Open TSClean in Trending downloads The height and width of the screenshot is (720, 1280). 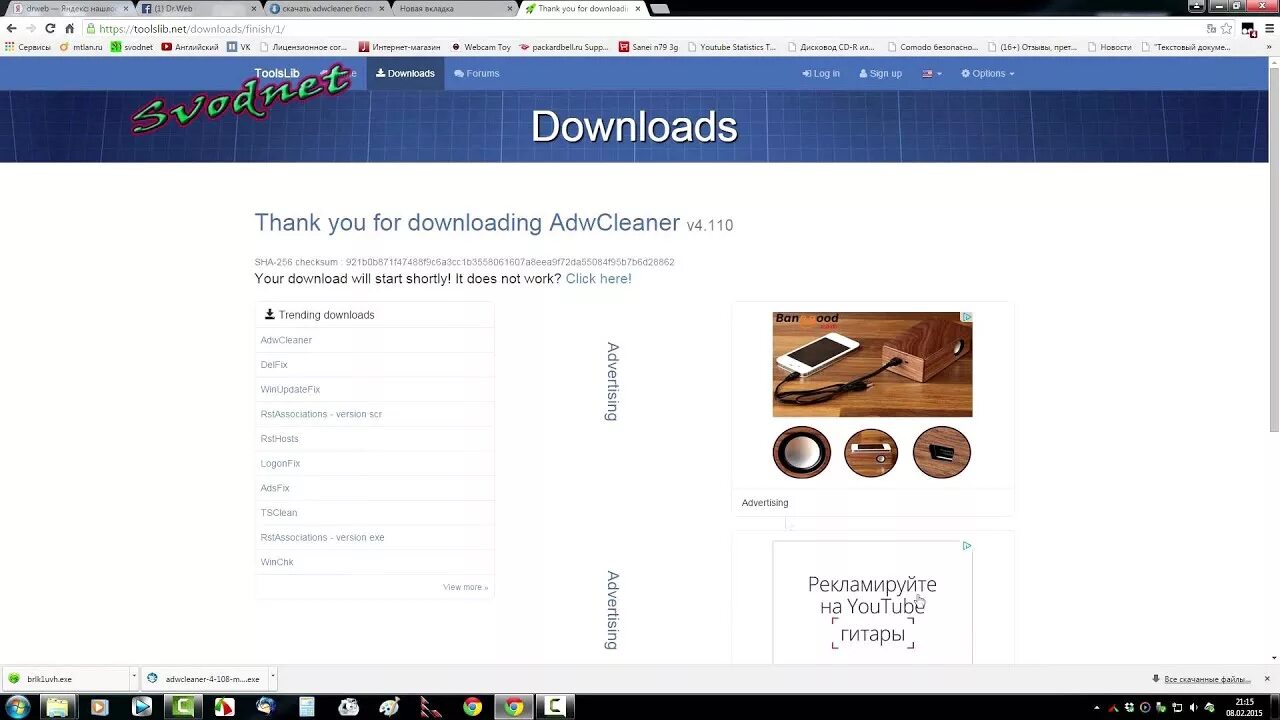click(375, 513)
